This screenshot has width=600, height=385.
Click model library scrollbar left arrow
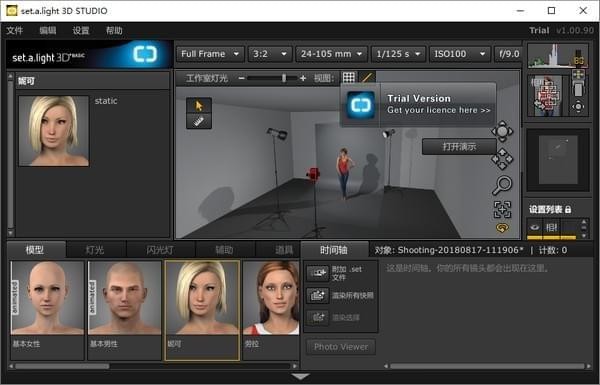[x=11, y=366]
